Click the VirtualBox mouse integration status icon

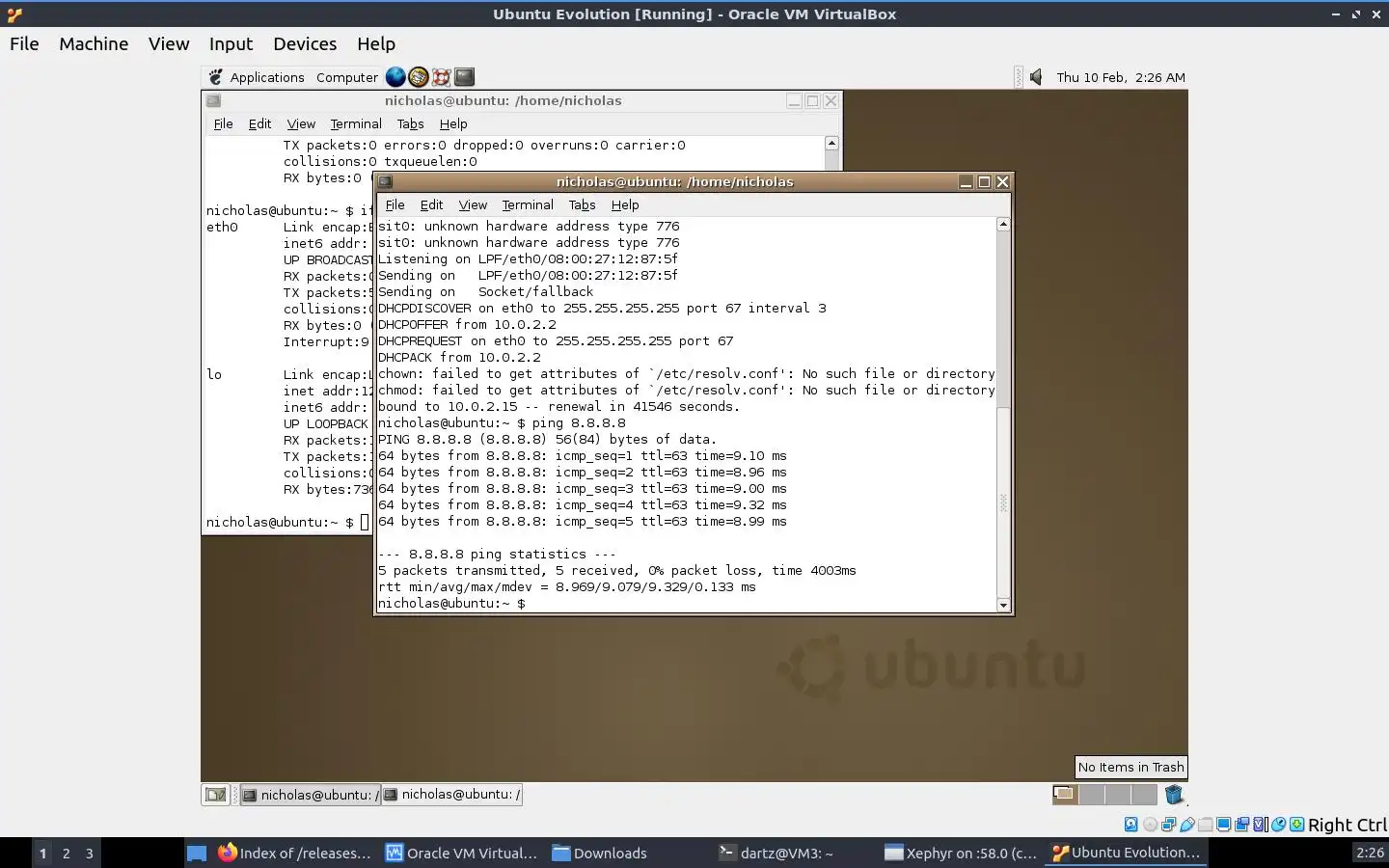1278,825
